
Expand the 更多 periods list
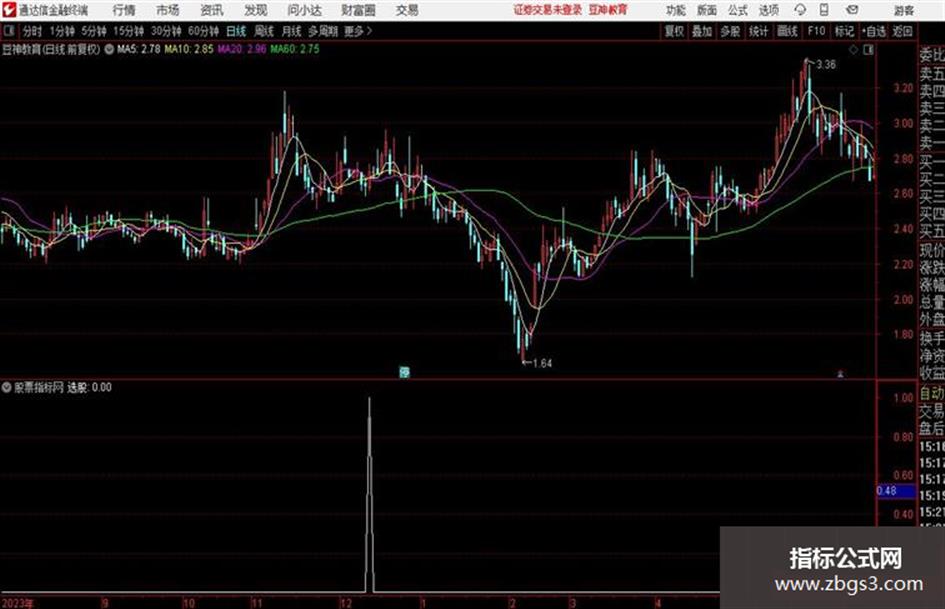(x=358, y=31)
